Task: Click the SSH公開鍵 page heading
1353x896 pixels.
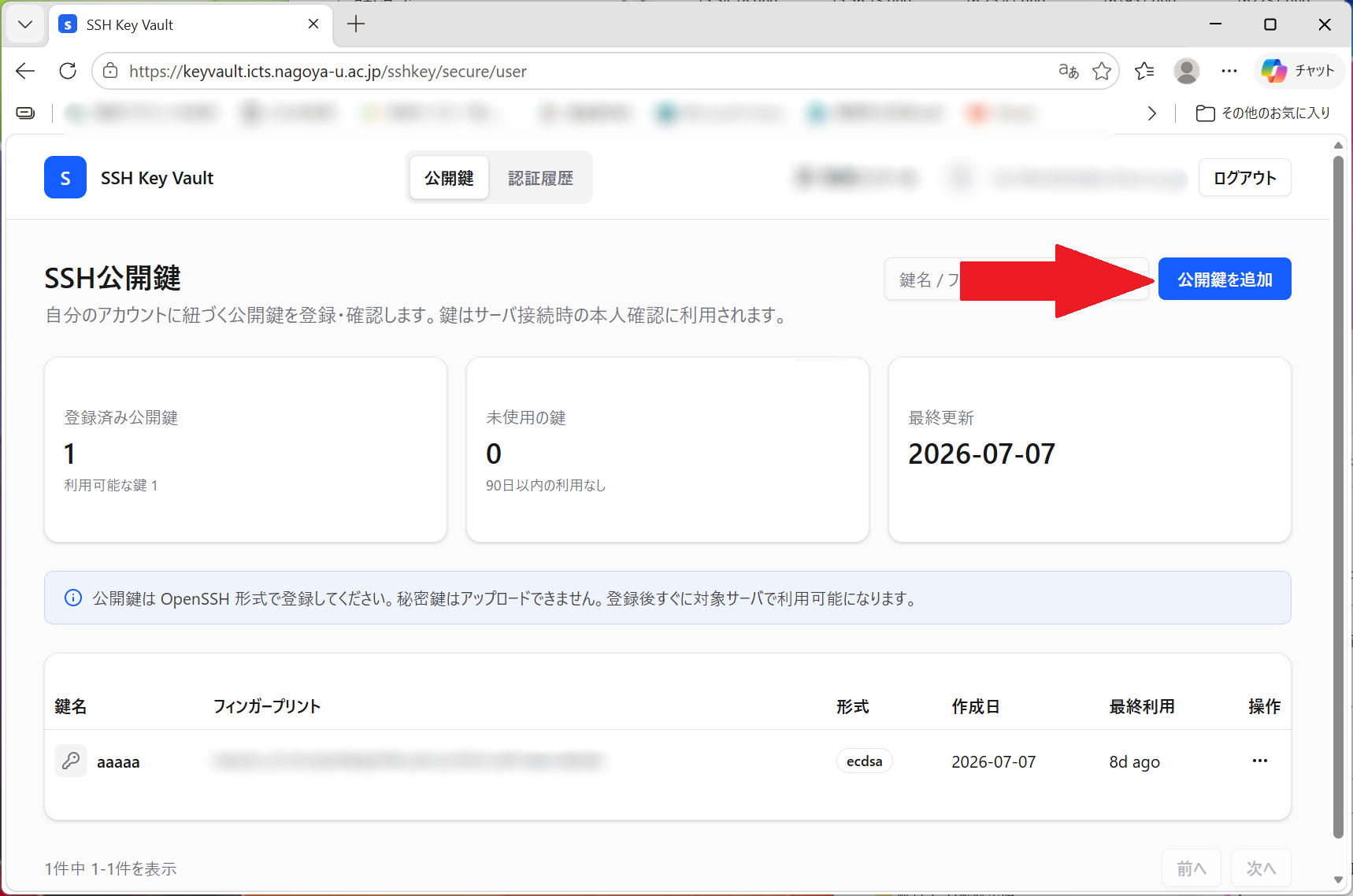Action: point(113,278)
